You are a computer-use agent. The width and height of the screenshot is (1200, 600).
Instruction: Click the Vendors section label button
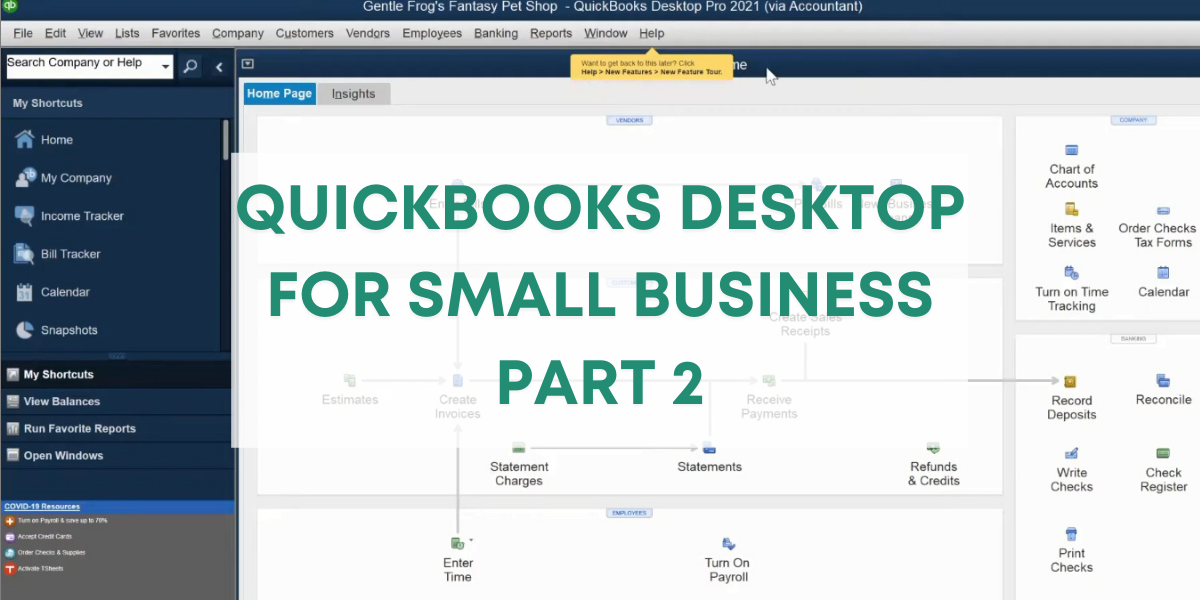pyautogui.click(x=629, y=120)
